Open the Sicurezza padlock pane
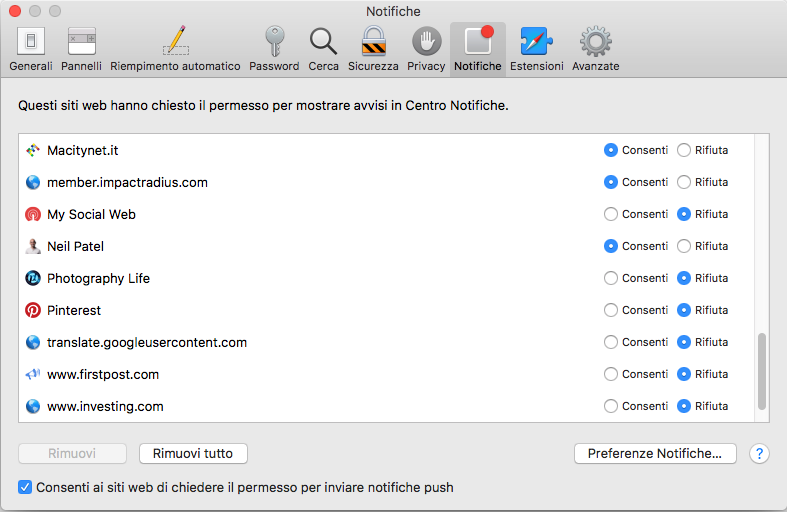 [x=373, y=49]
